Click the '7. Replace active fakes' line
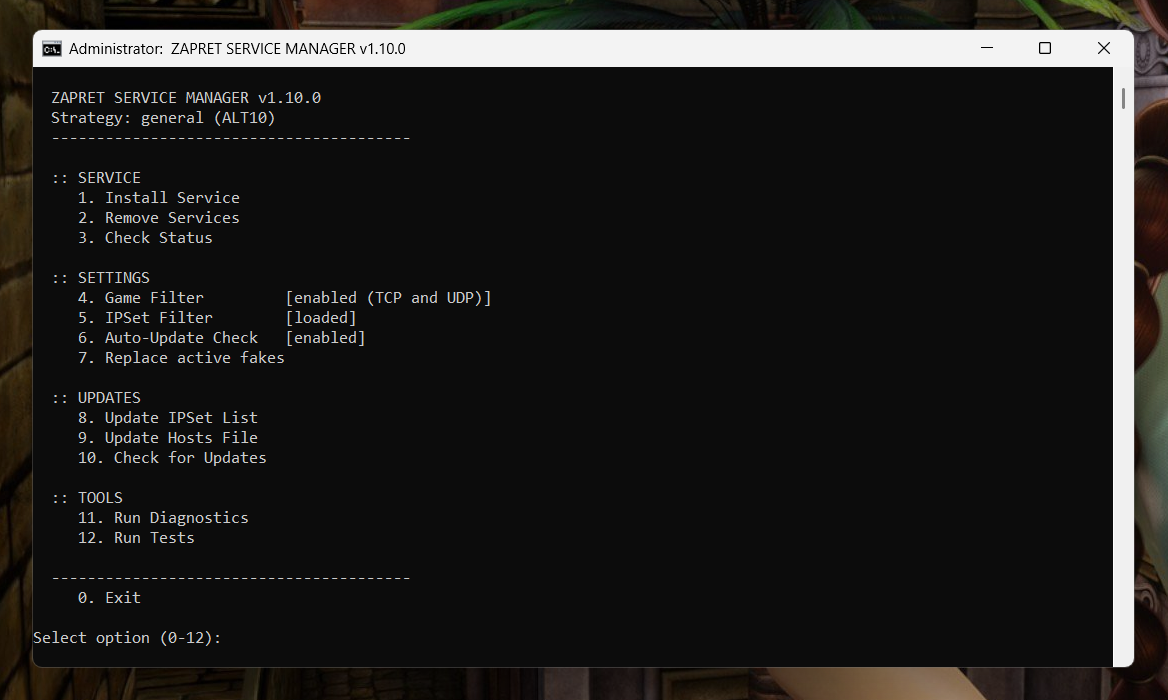 (x=181, y=357)
